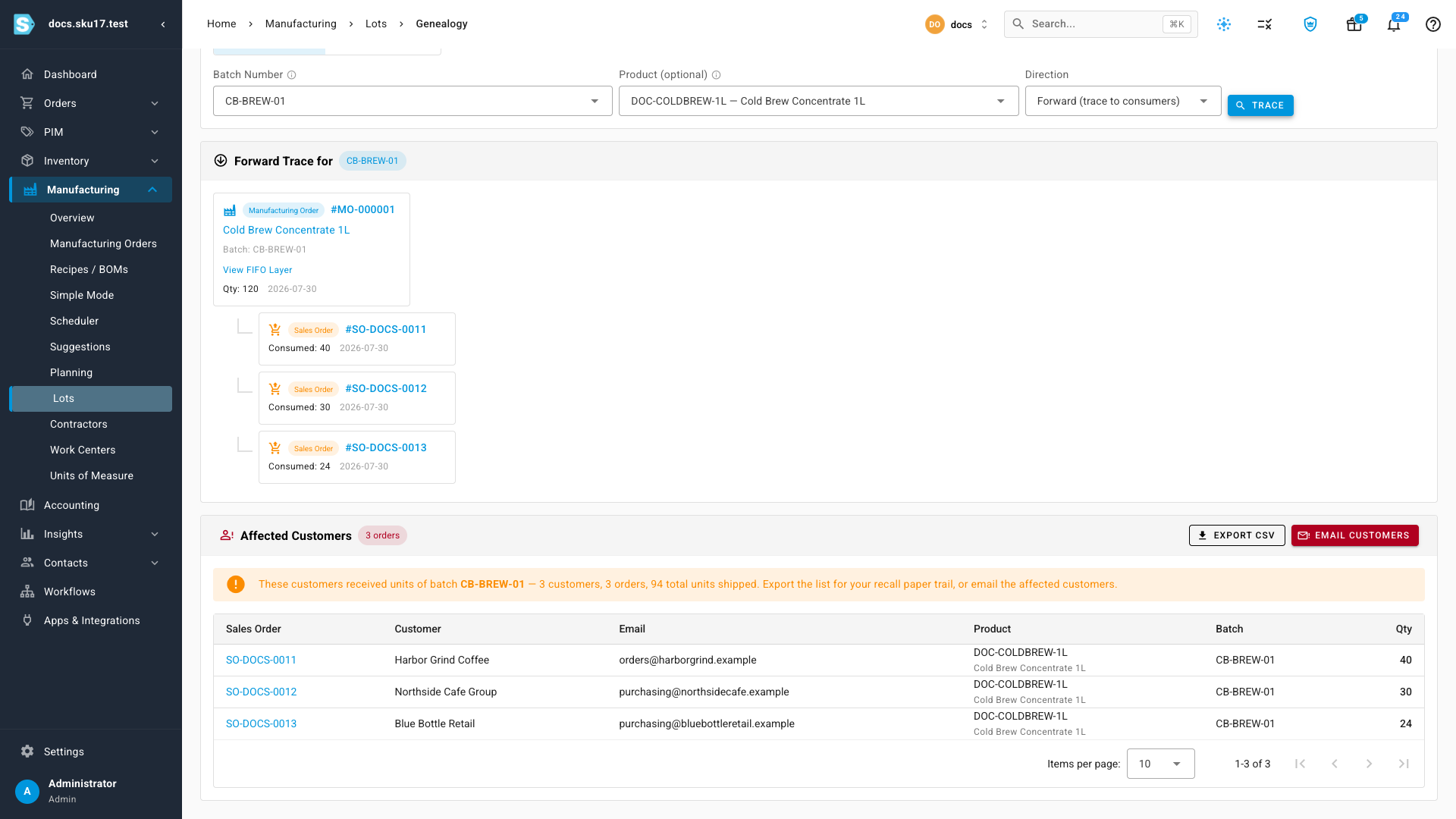Screen dimensions: 1456x819
Task: Open manufacturing order #MO-000001 link
Action: [362, 209]
